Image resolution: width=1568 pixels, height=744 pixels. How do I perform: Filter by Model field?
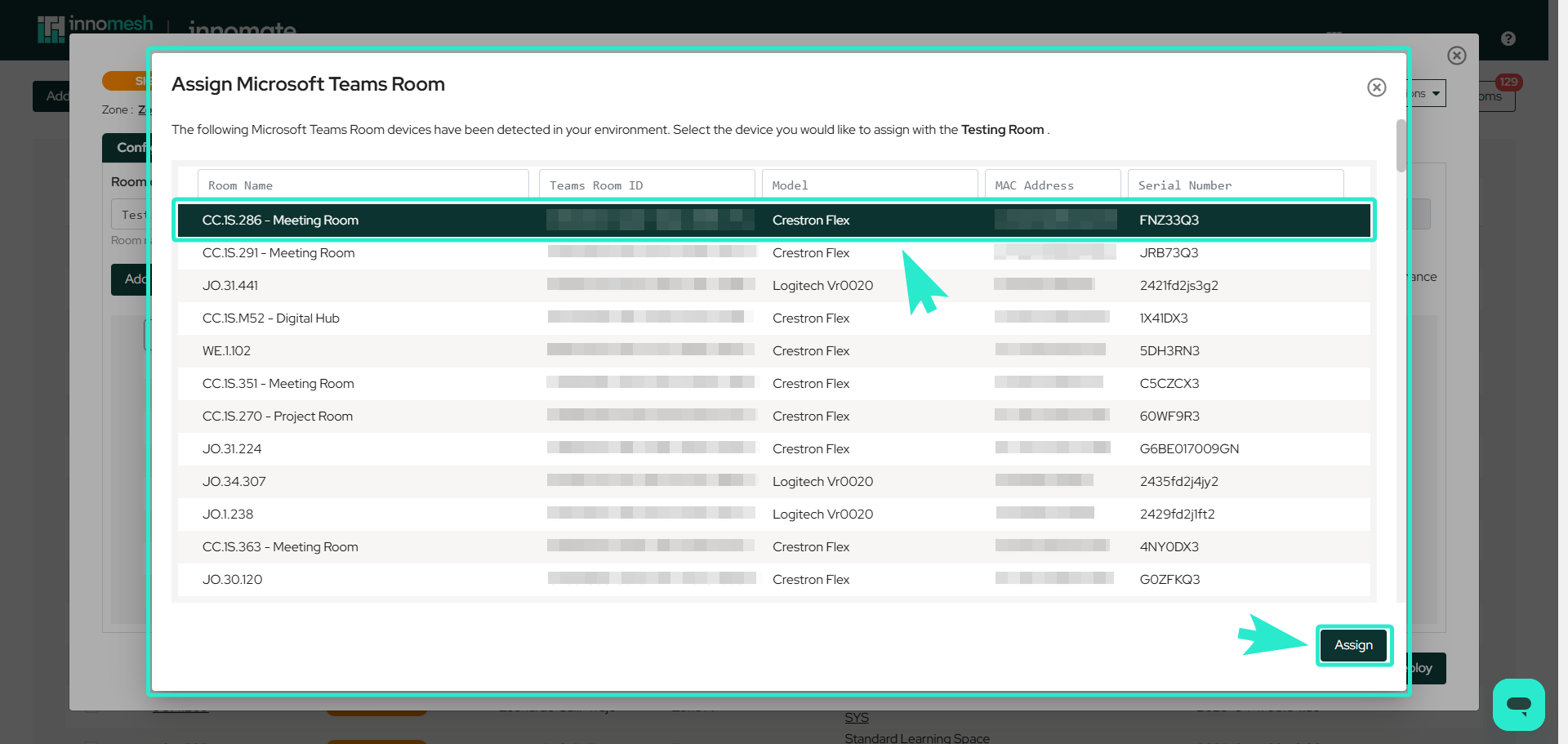click(870, 185)
